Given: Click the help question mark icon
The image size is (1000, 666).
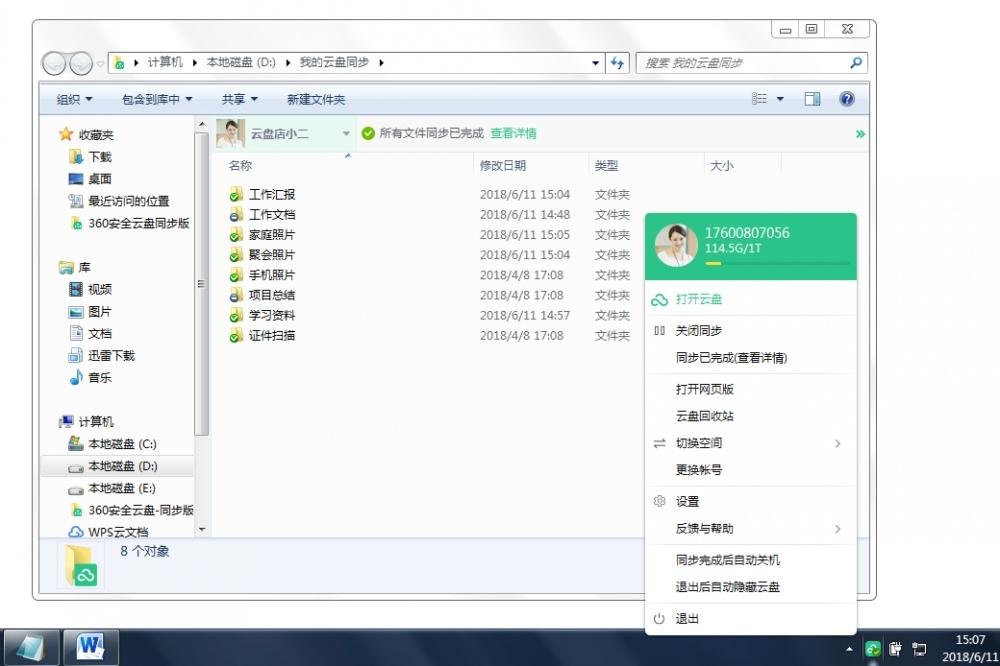Looking at the screenshot, I should point(847,99).
